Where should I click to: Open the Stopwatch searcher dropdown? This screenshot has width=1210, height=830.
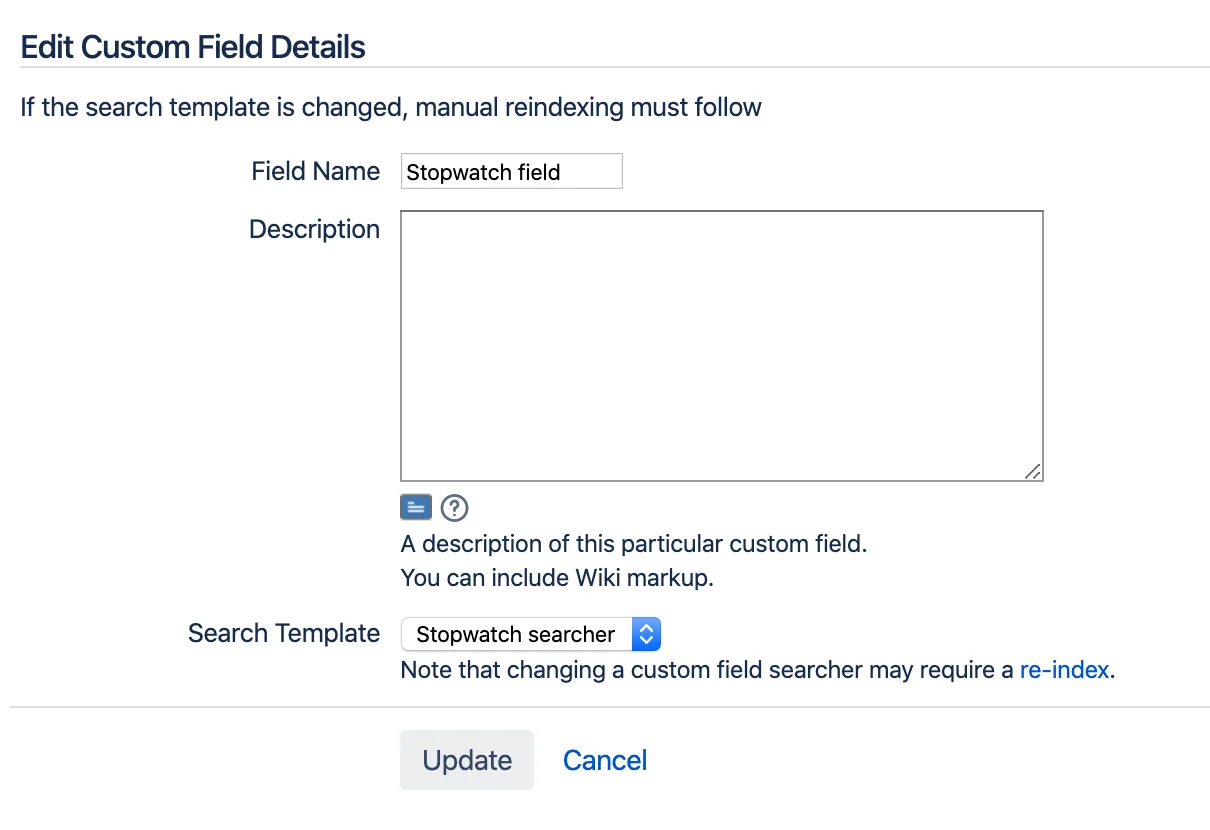point(531,634)
